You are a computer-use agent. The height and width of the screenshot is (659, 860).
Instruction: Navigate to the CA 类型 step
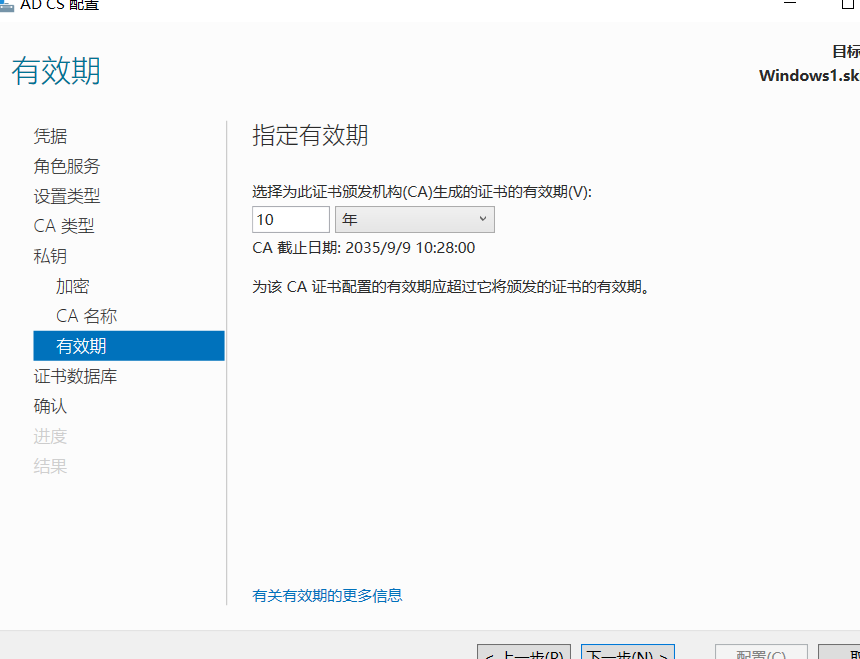(64, 226)
